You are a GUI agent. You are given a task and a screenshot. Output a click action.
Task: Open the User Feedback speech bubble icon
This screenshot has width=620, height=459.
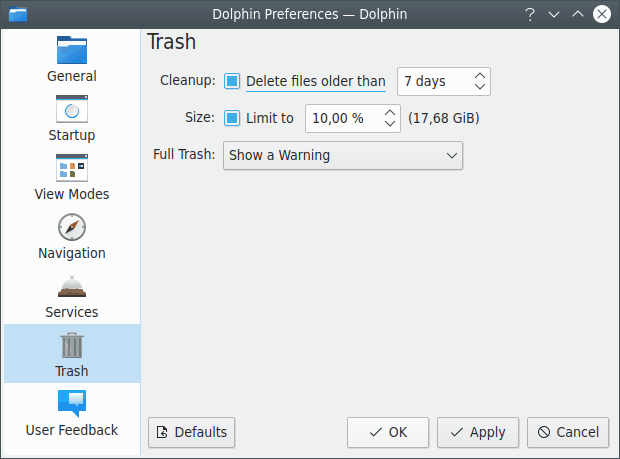72,403
